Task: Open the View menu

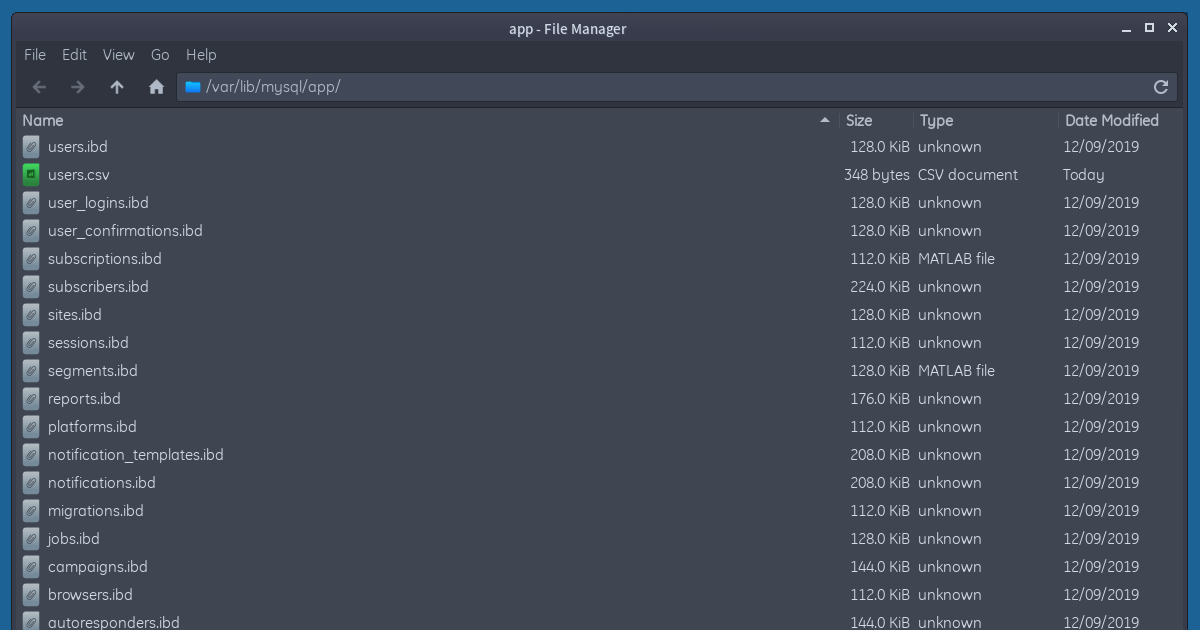Action: point(118,55)
